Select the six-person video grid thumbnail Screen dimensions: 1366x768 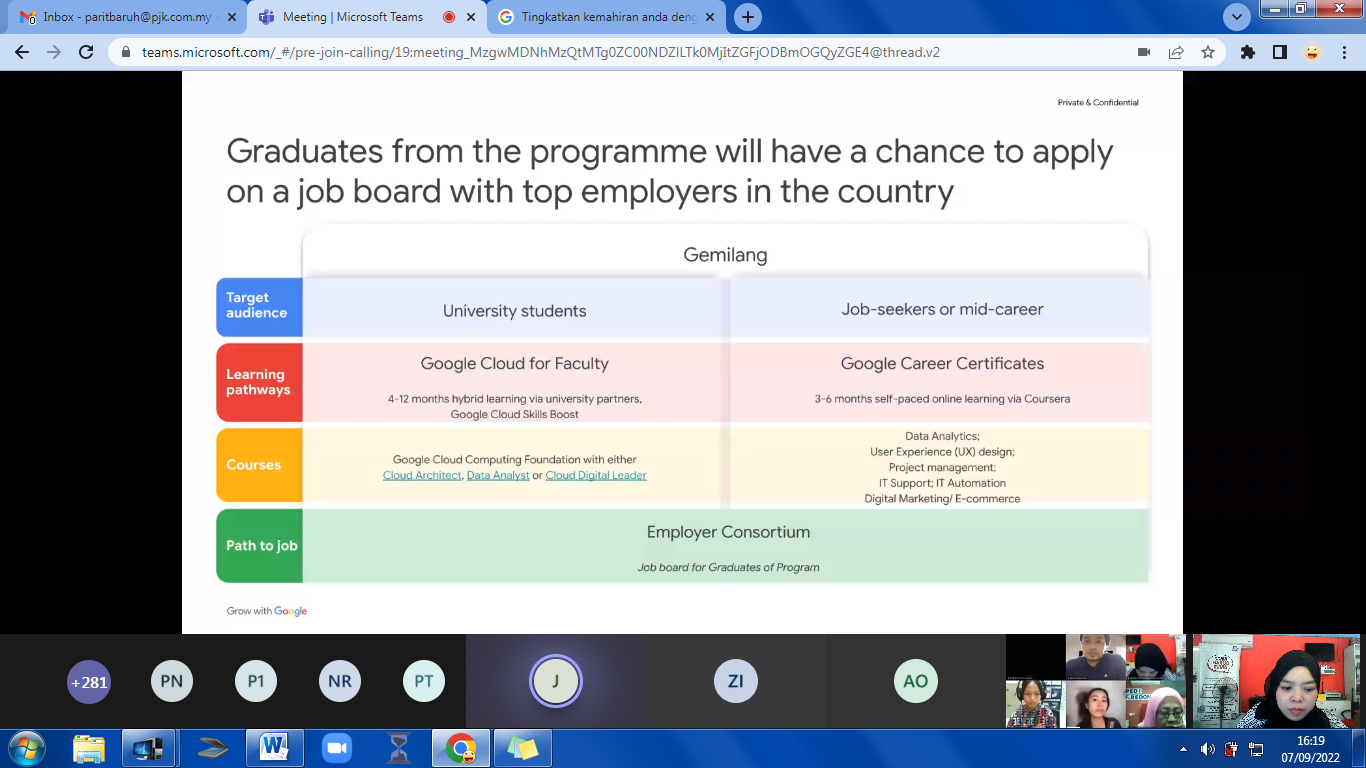1096,681
